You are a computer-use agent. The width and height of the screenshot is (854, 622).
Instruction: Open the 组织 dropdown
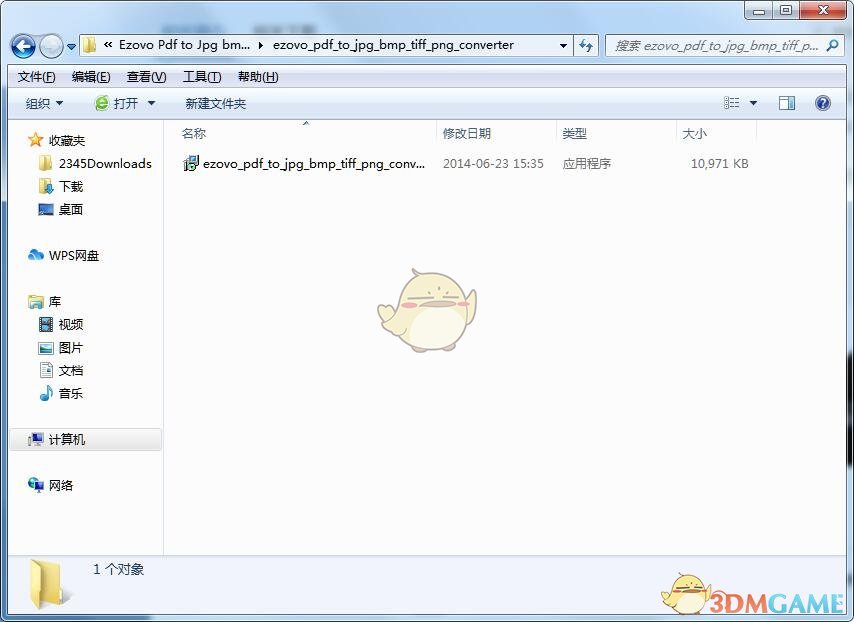click(44, 103)
